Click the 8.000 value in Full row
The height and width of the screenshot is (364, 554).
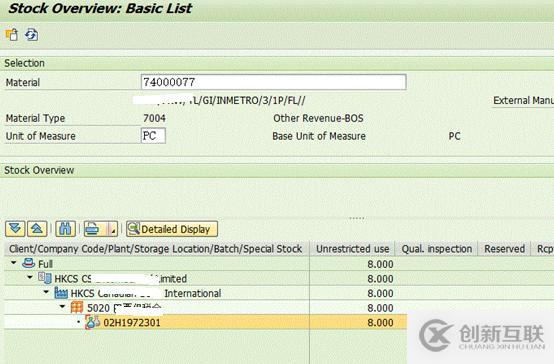coord(380,264)
